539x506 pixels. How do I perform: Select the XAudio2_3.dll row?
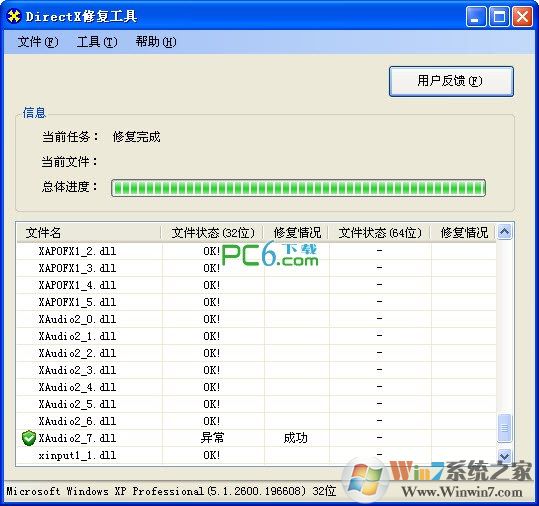256,370
